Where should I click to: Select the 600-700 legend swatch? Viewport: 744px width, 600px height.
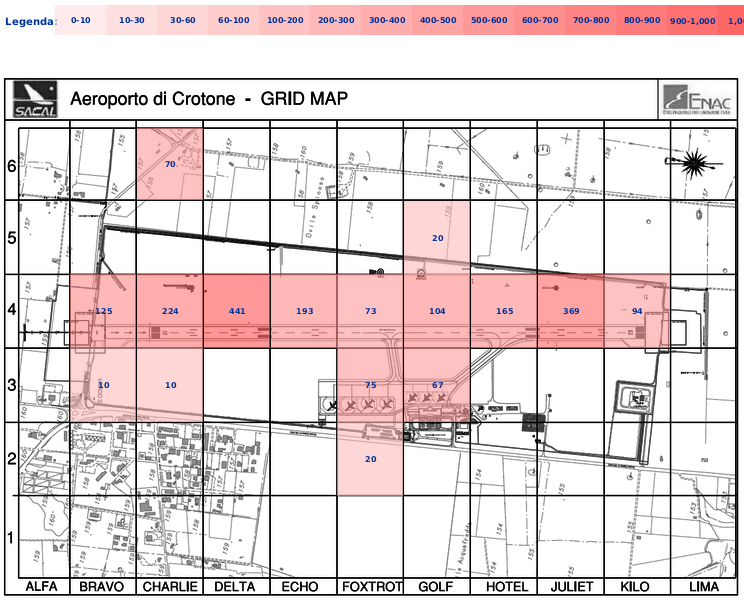click(x=540, y=20)
